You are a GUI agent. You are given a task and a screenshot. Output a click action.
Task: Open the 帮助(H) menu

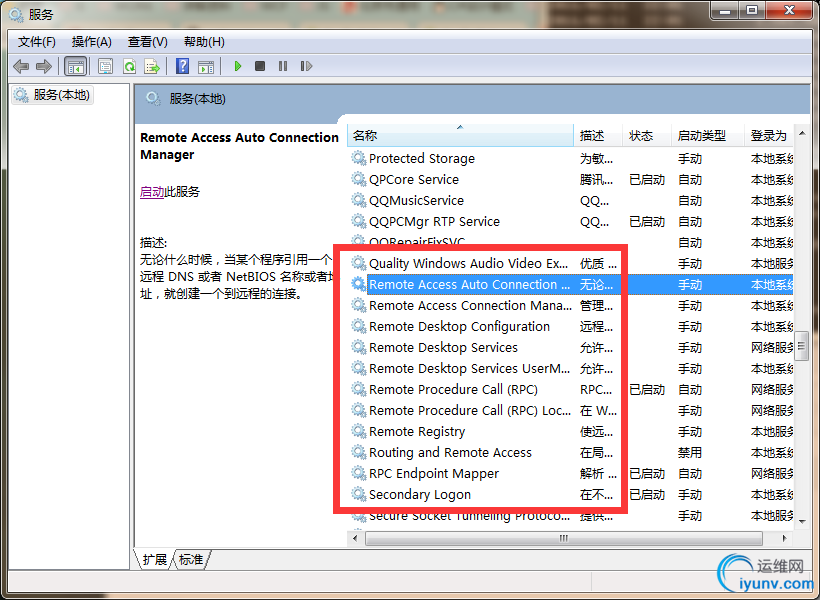pos(204,42)
